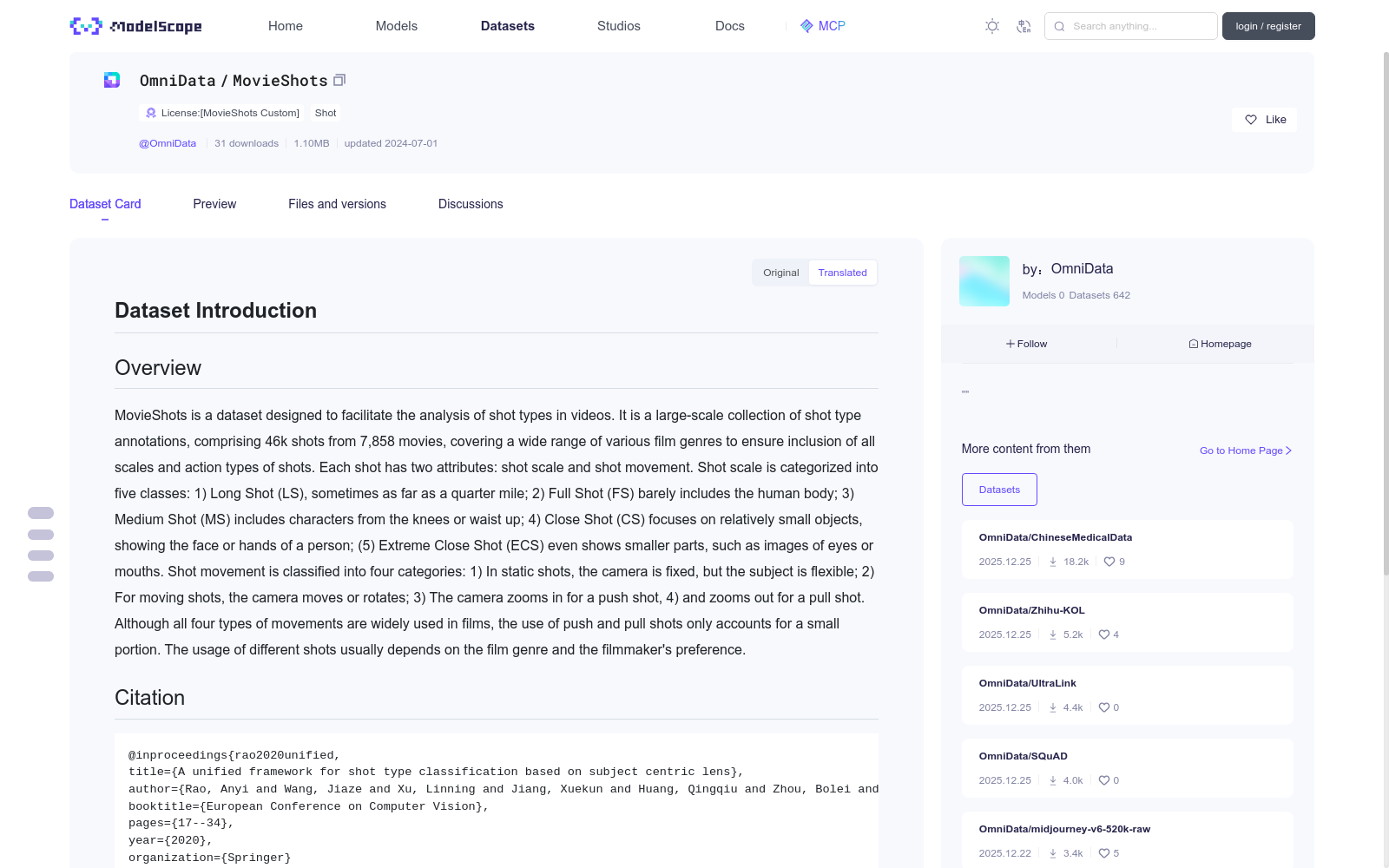The width and height of the screenshot is (1389, 868).
Task: Click heart icon on midjourney-v6-520k-raw card
Action: (1104, 853)
